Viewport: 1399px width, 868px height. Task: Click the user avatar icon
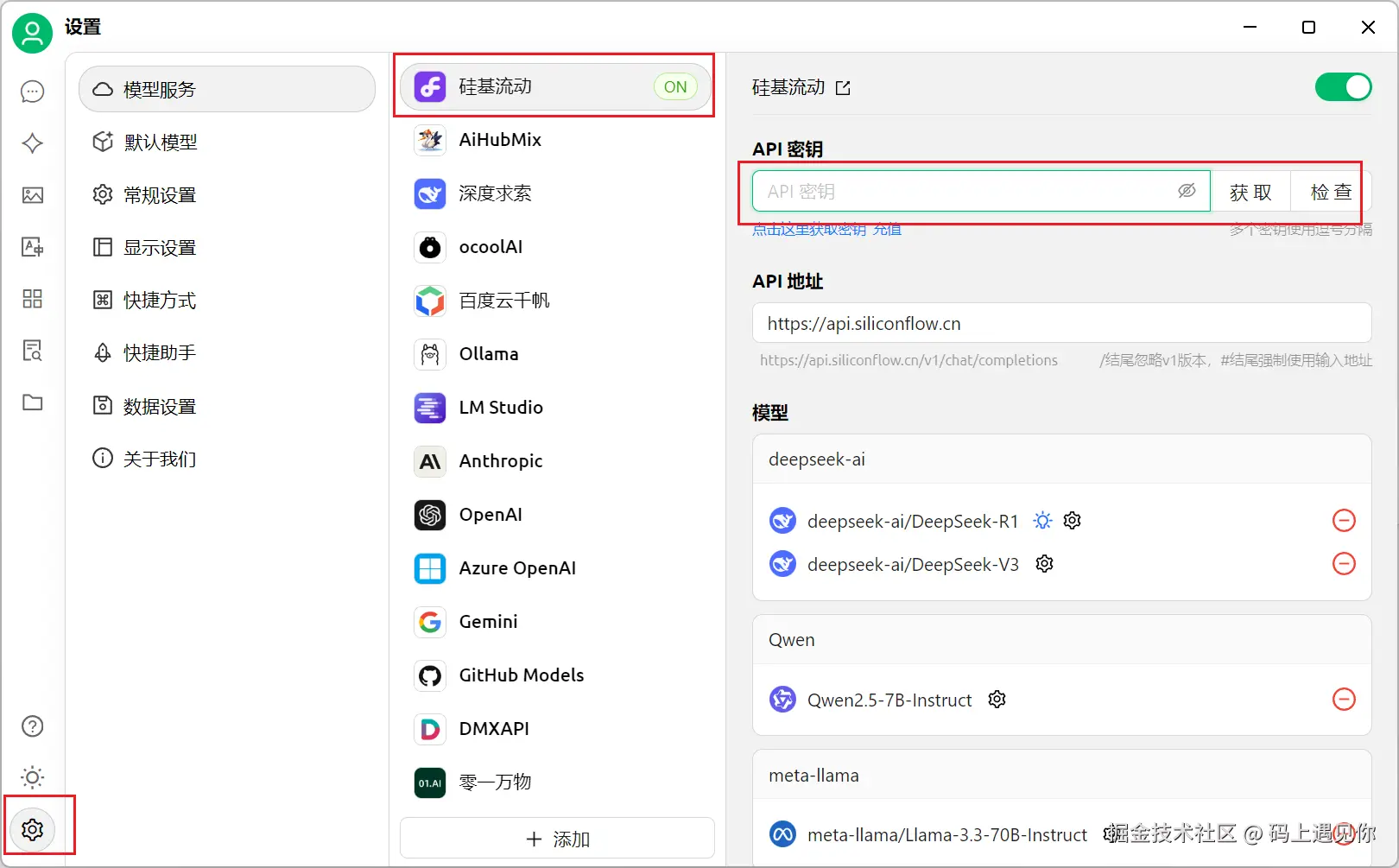tap(32, 33)
